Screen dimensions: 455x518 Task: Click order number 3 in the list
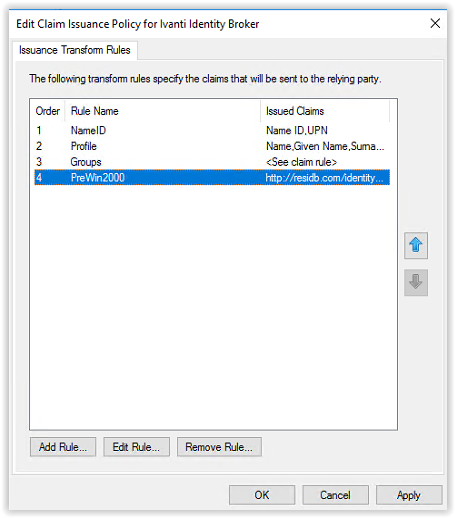39,162
